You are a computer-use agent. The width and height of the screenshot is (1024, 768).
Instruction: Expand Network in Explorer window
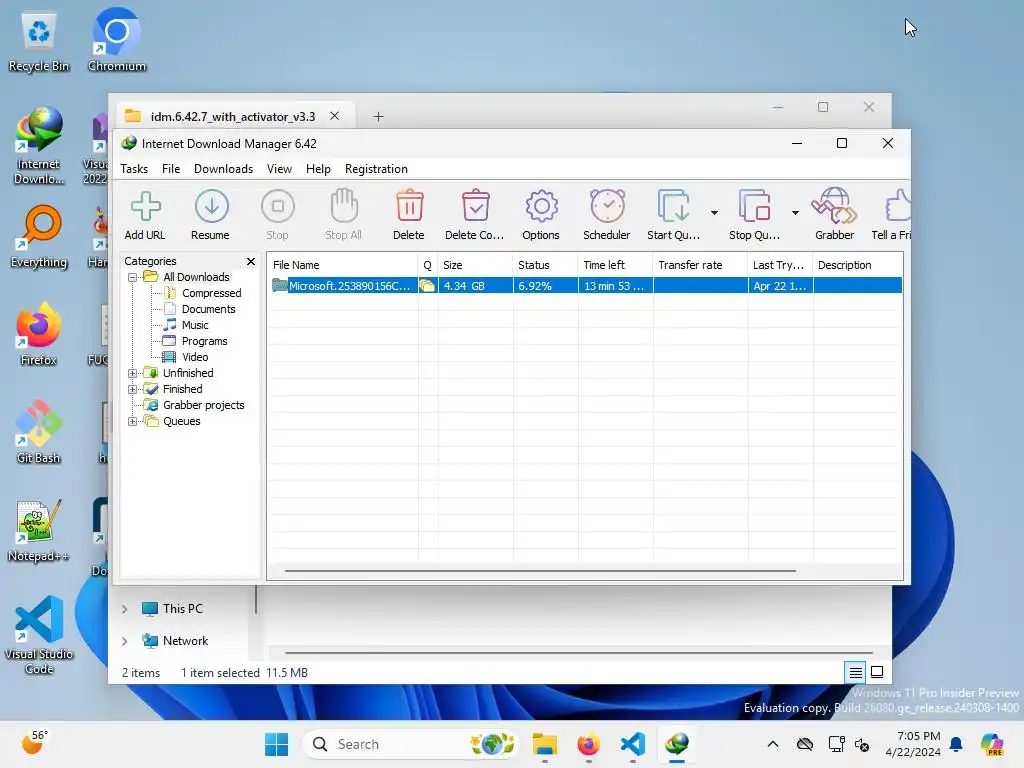pos(125,641)
